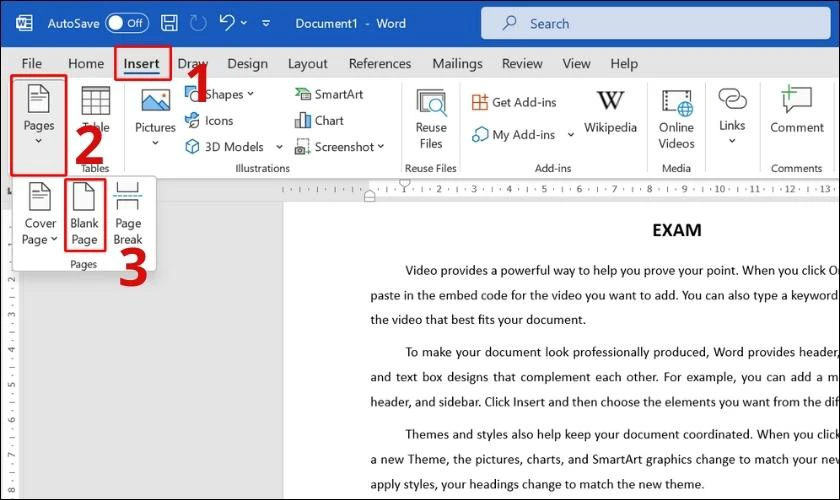Open Reuse Files pane
The height and width of the screenshot is (500, 840).
431,119
